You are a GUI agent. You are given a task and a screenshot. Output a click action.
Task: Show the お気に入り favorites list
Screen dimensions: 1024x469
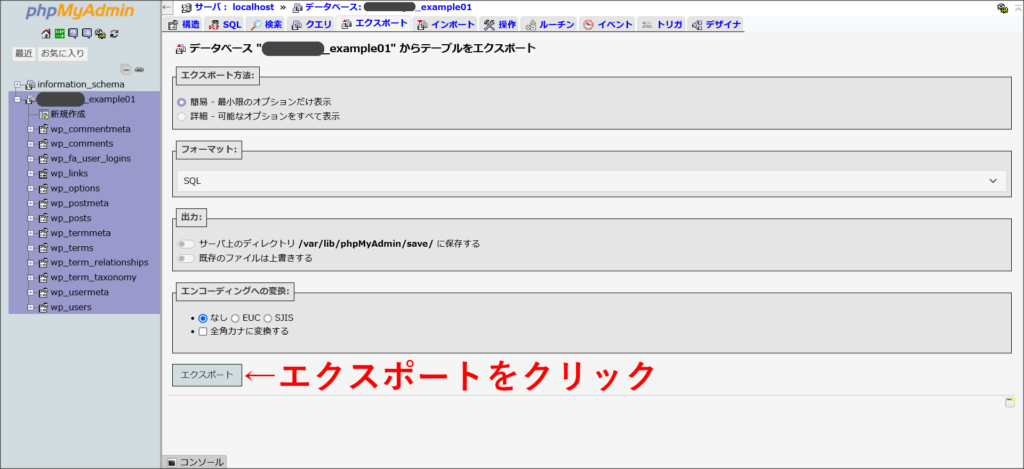[63, 54]
